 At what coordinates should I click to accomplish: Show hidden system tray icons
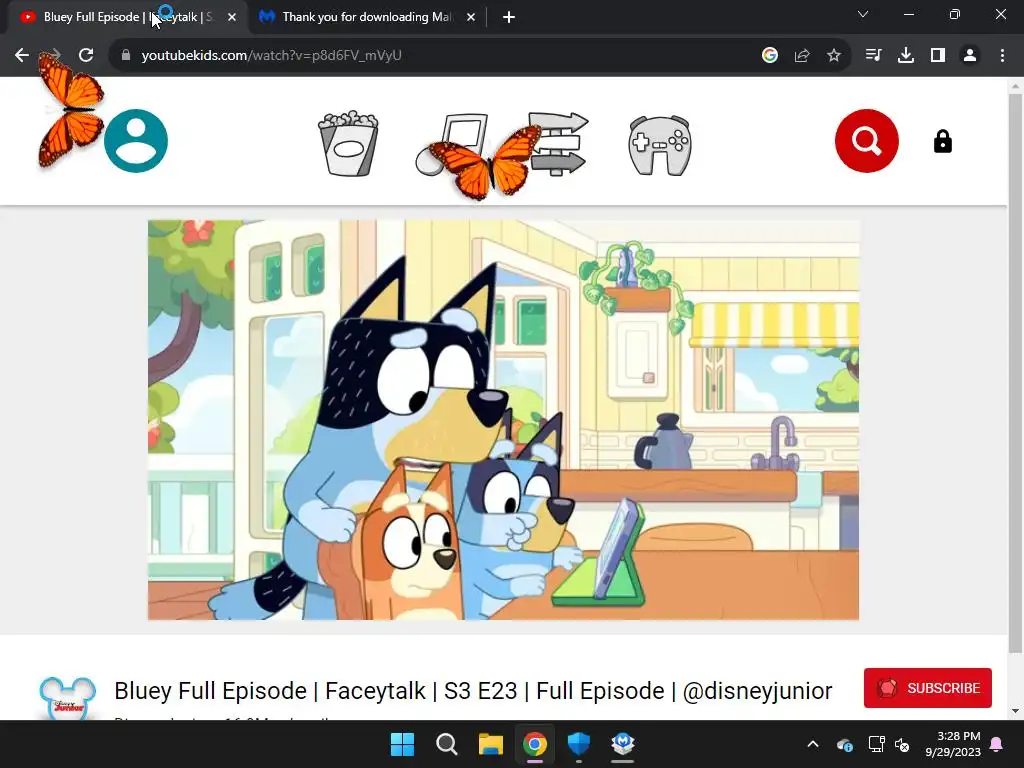tap(813, 744)
